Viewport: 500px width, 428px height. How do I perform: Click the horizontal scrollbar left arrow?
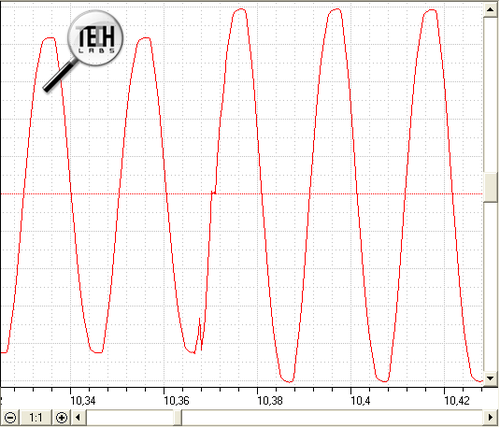click(79, 418)
